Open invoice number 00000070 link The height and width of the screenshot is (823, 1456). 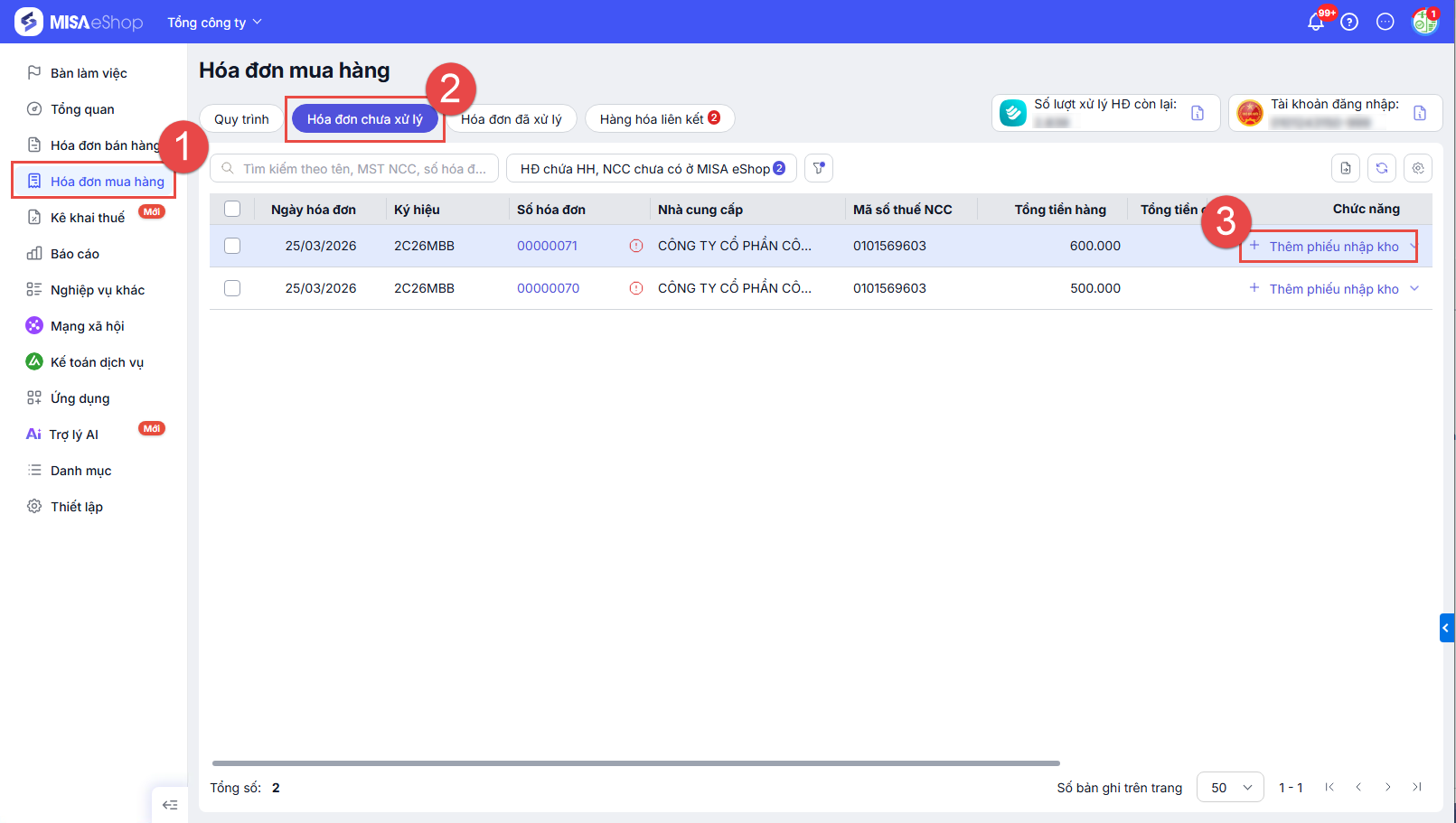pyautogui.click(x=548, y=288)
